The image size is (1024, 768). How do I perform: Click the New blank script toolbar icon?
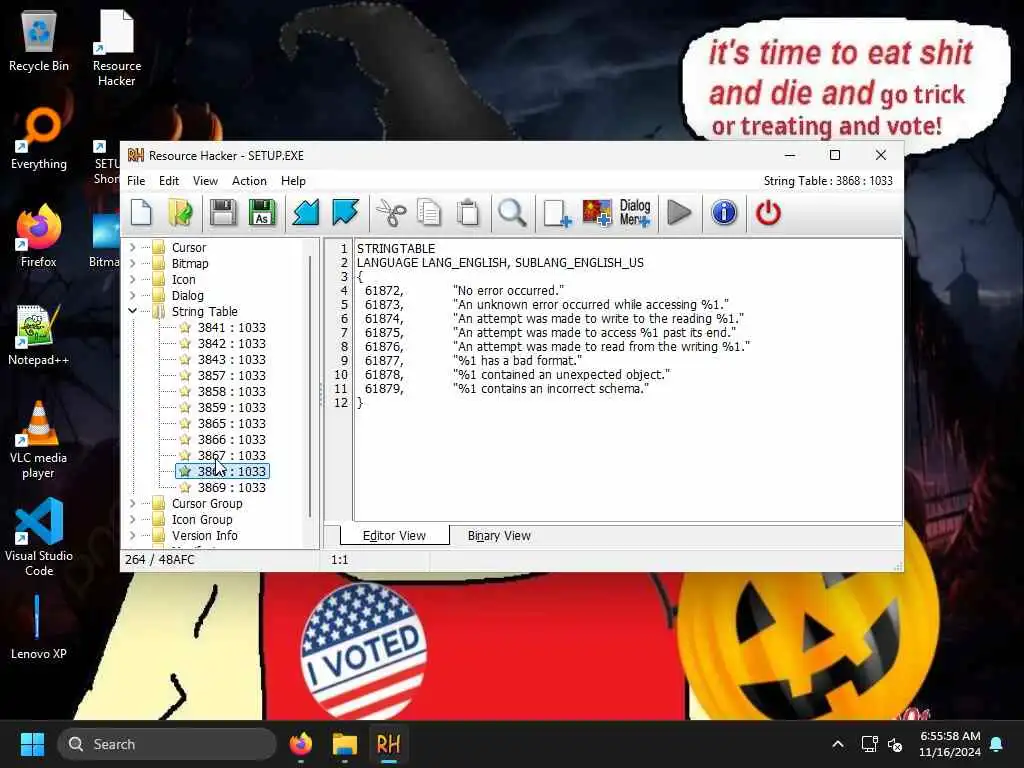tap(141, 213)
